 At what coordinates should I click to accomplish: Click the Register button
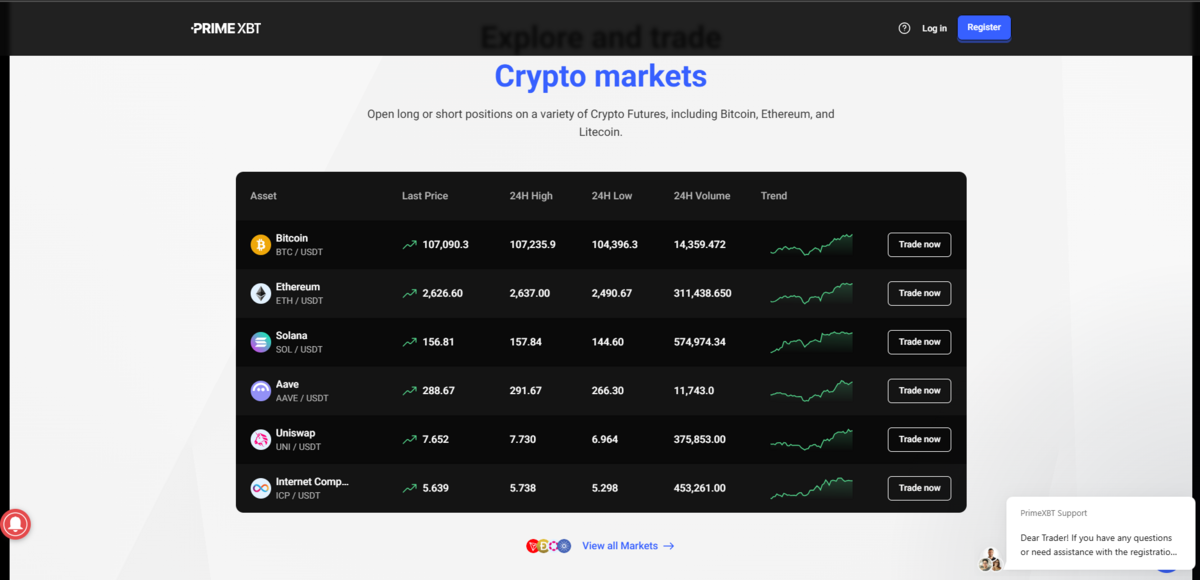[983, 28]
